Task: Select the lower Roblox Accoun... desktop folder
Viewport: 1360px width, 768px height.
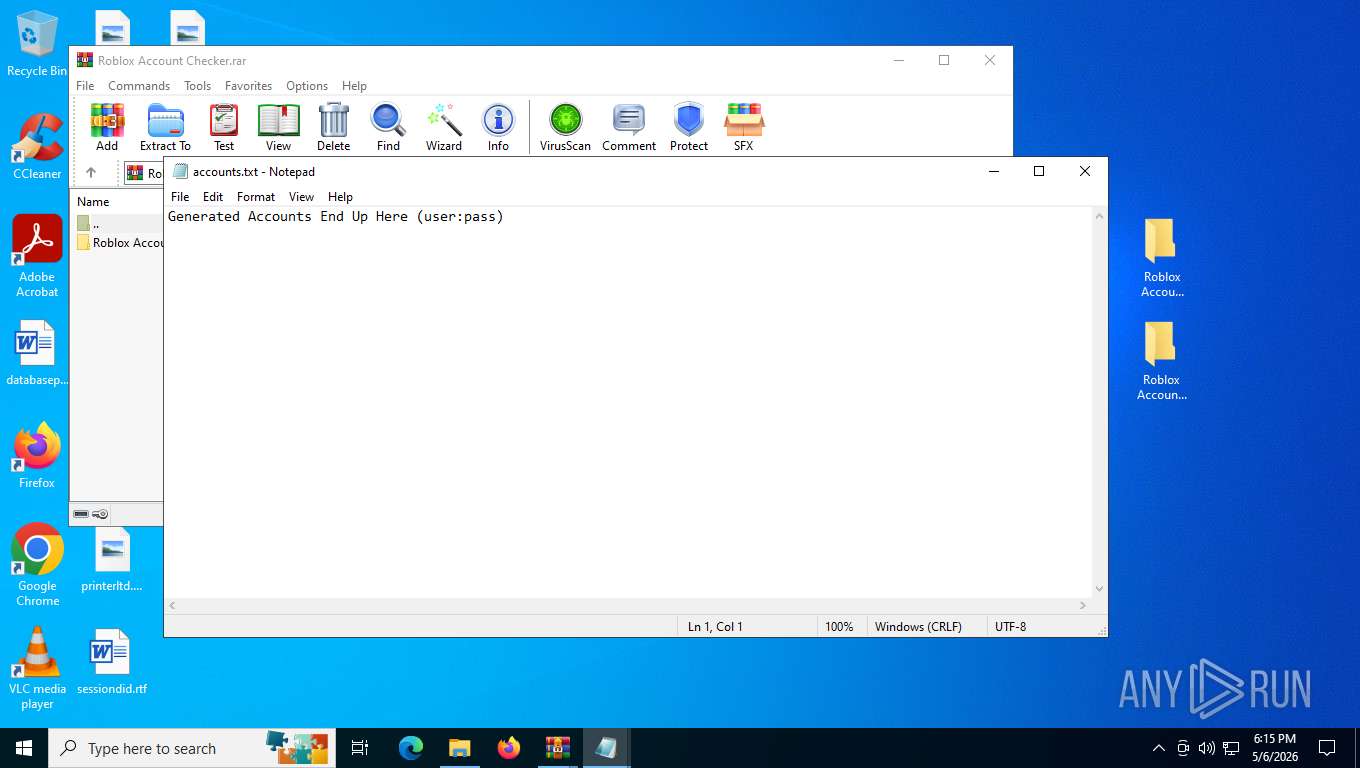Action: tap(1162, 361)
